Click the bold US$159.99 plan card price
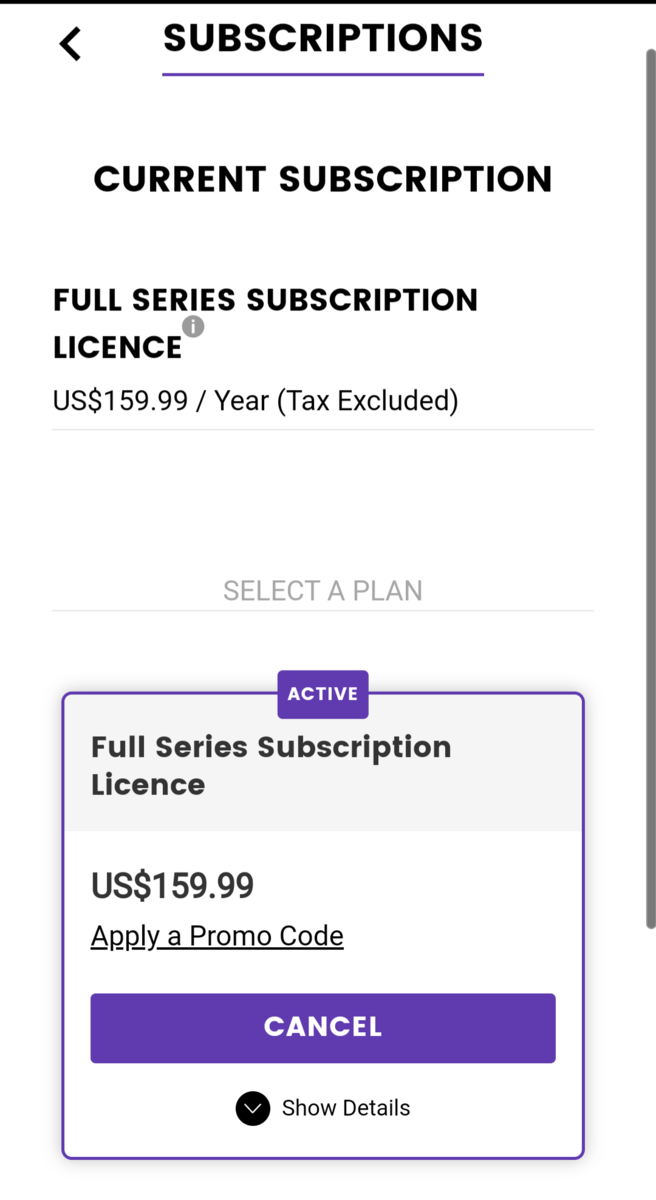Image resolution: width=656 pixels, height=1200 pixels. click(172, 886)
